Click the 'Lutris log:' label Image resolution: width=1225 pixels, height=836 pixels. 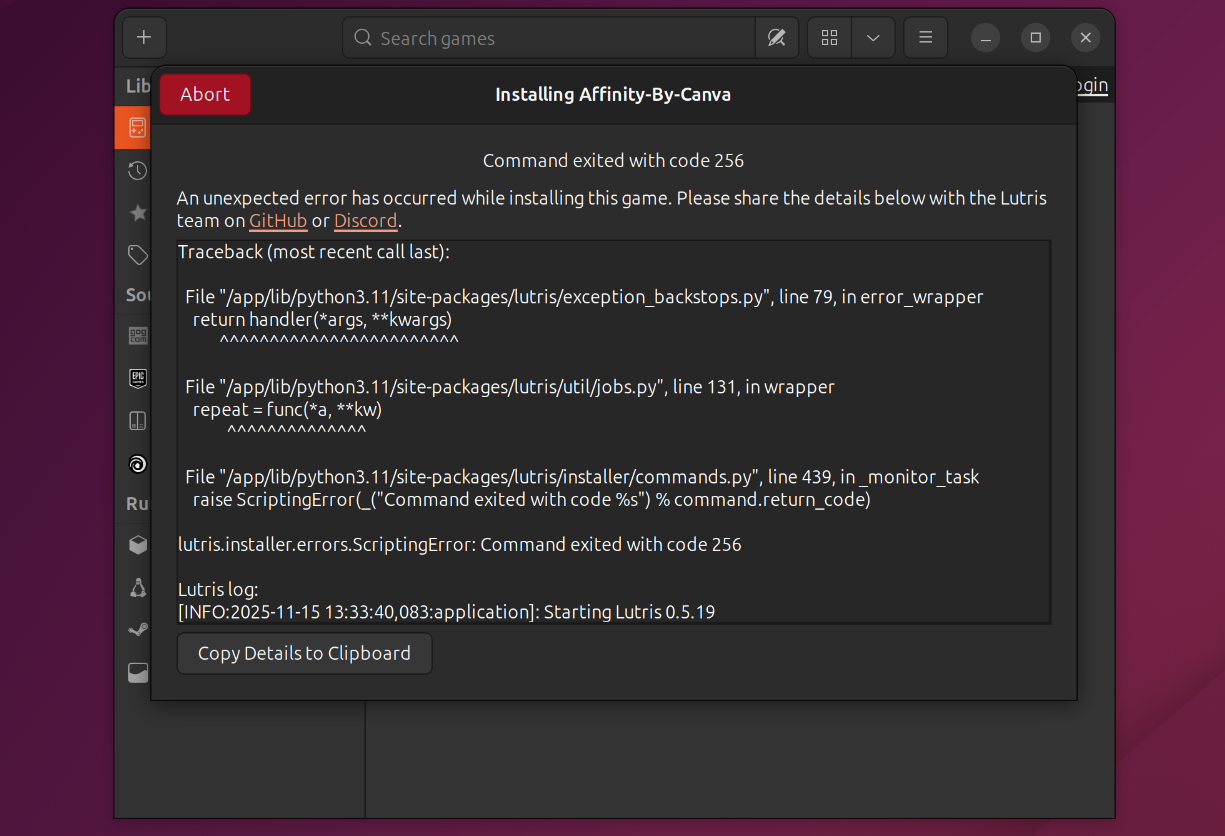point(218,590)
